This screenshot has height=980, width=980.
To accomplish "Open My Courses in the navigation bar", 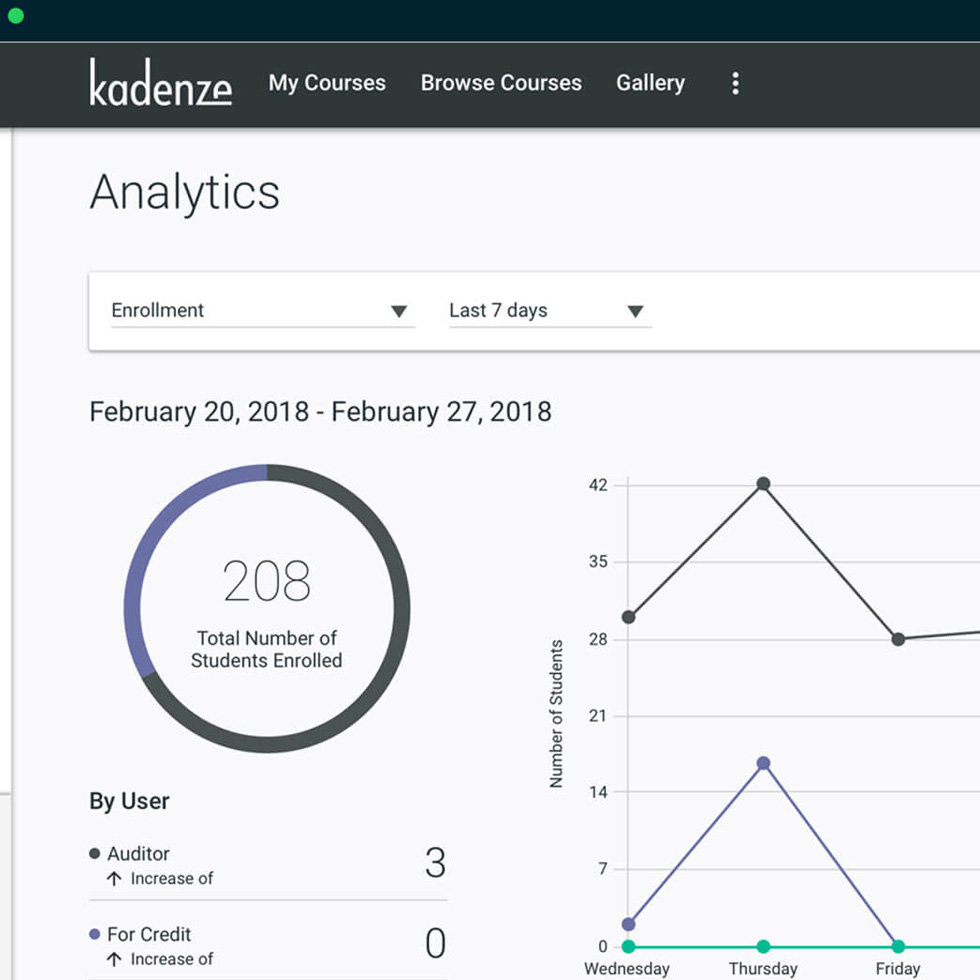I will click(327, 83).
